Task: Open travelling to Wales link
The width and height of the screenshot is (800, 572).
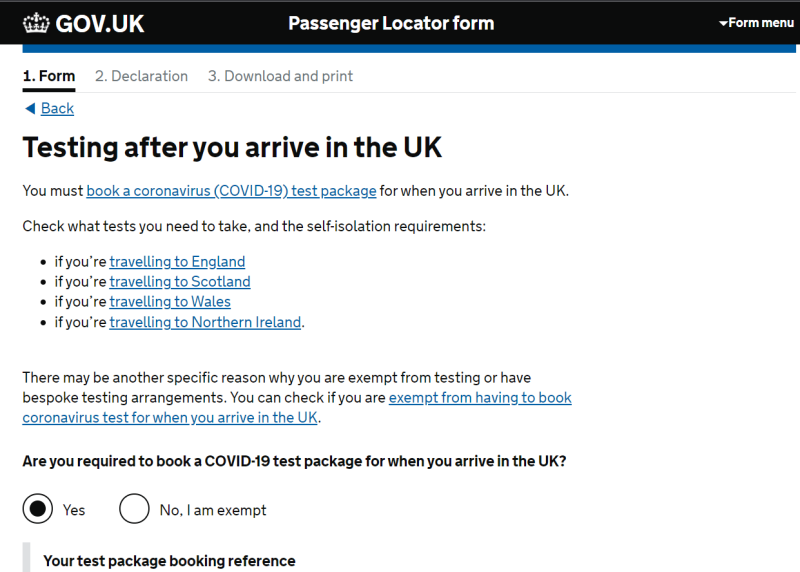Action: [170, 301]
